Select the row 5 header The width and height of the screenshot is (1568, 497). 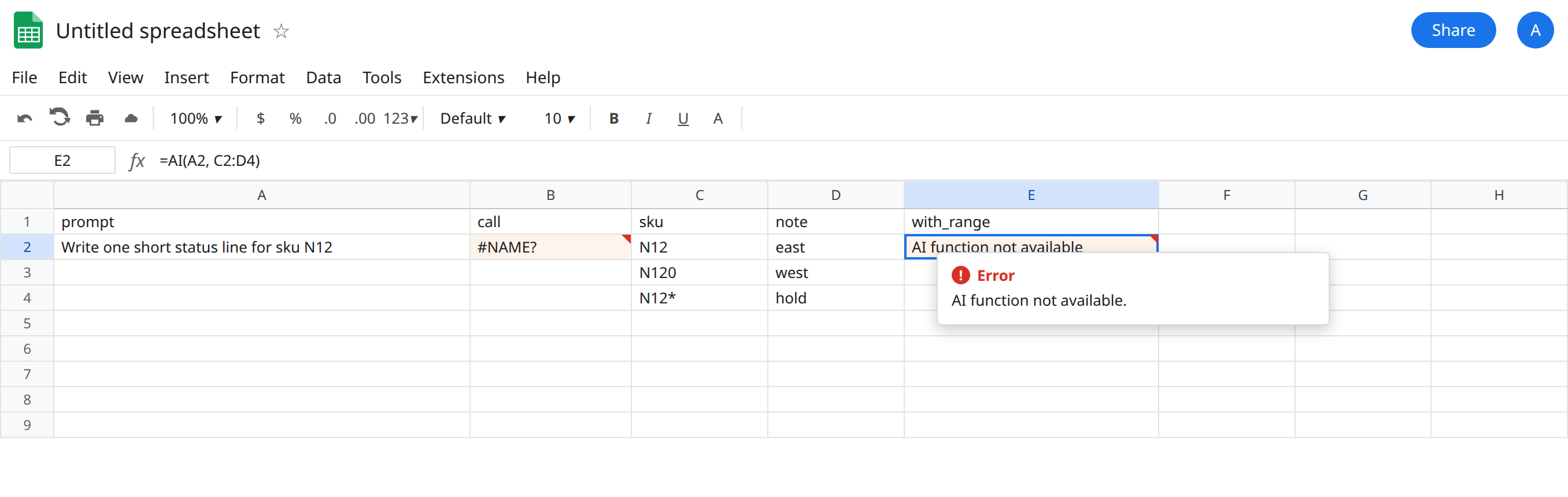[27, 324]
